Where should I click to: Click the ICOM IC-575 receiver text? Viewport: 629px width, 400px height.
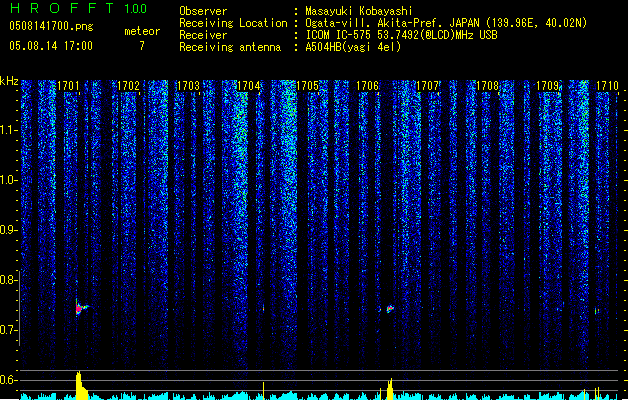click(x=401, y=35)
